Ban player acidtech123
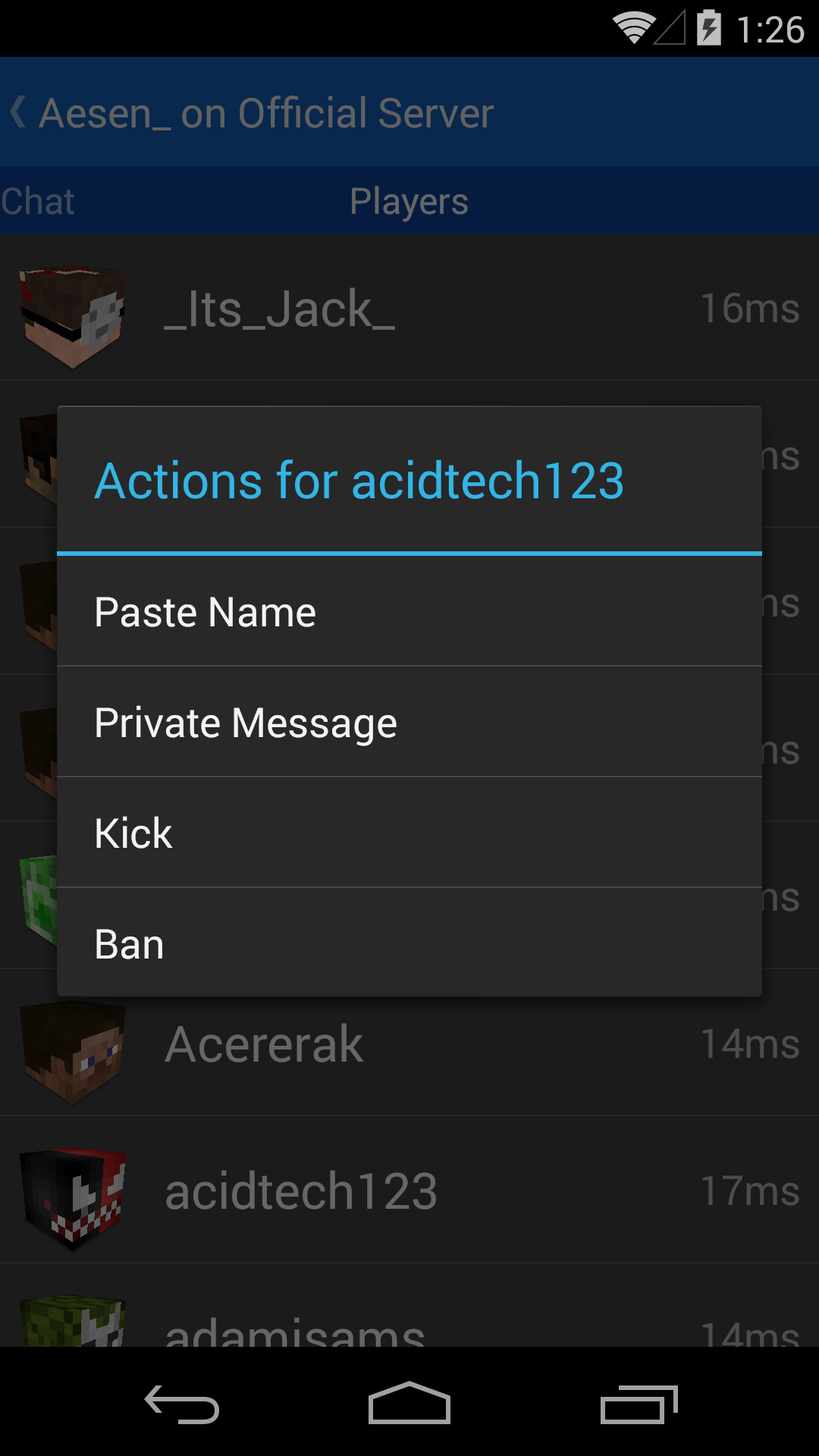 pos(409,943)
